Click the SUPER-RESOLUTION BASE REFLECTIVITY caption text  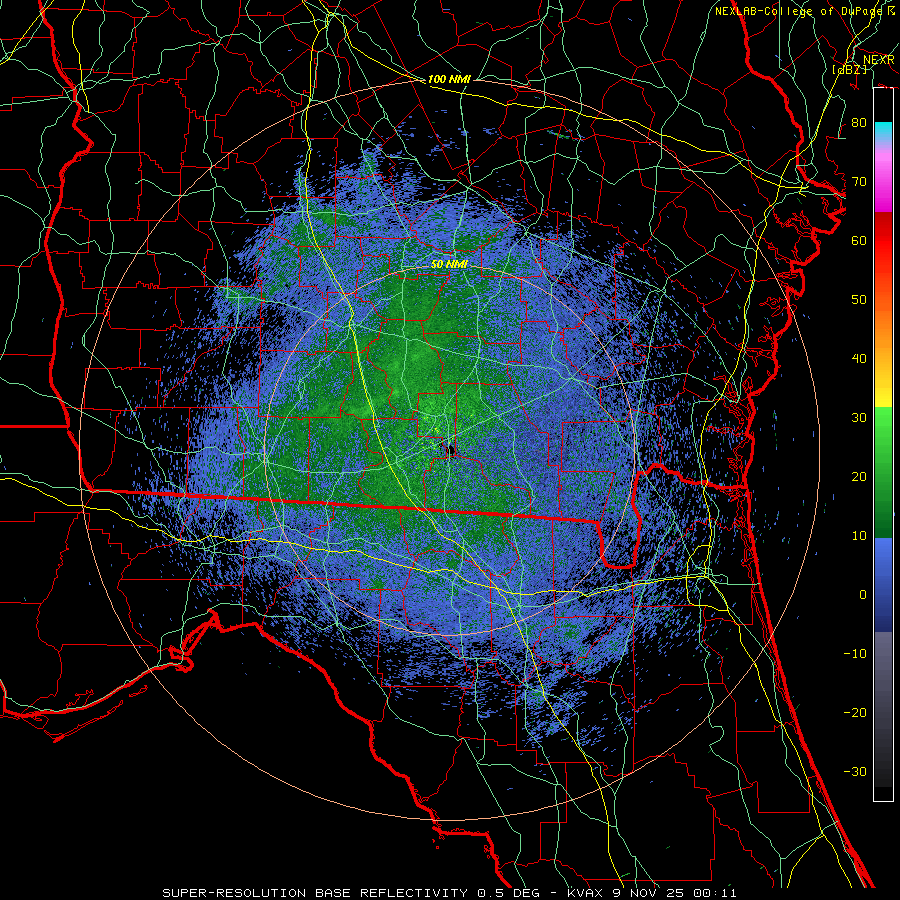click(x=315, y=893)
